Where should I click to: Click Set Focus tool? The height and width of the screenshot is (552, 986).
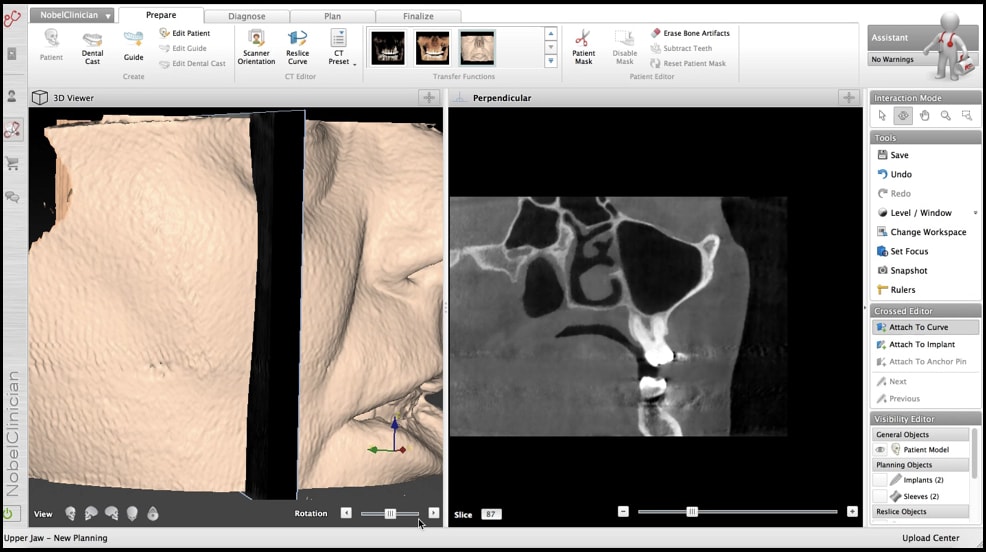click(x=902, y=251)
